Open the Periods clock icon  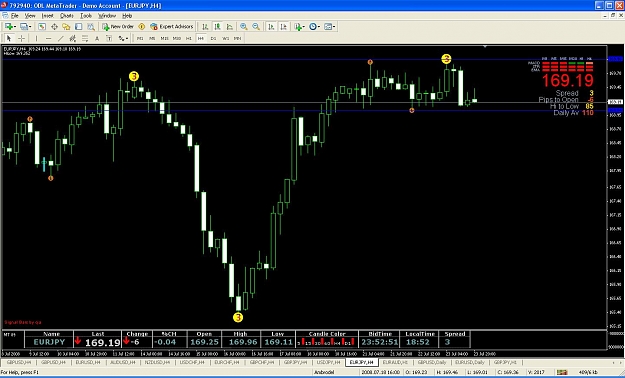(312, 26)
